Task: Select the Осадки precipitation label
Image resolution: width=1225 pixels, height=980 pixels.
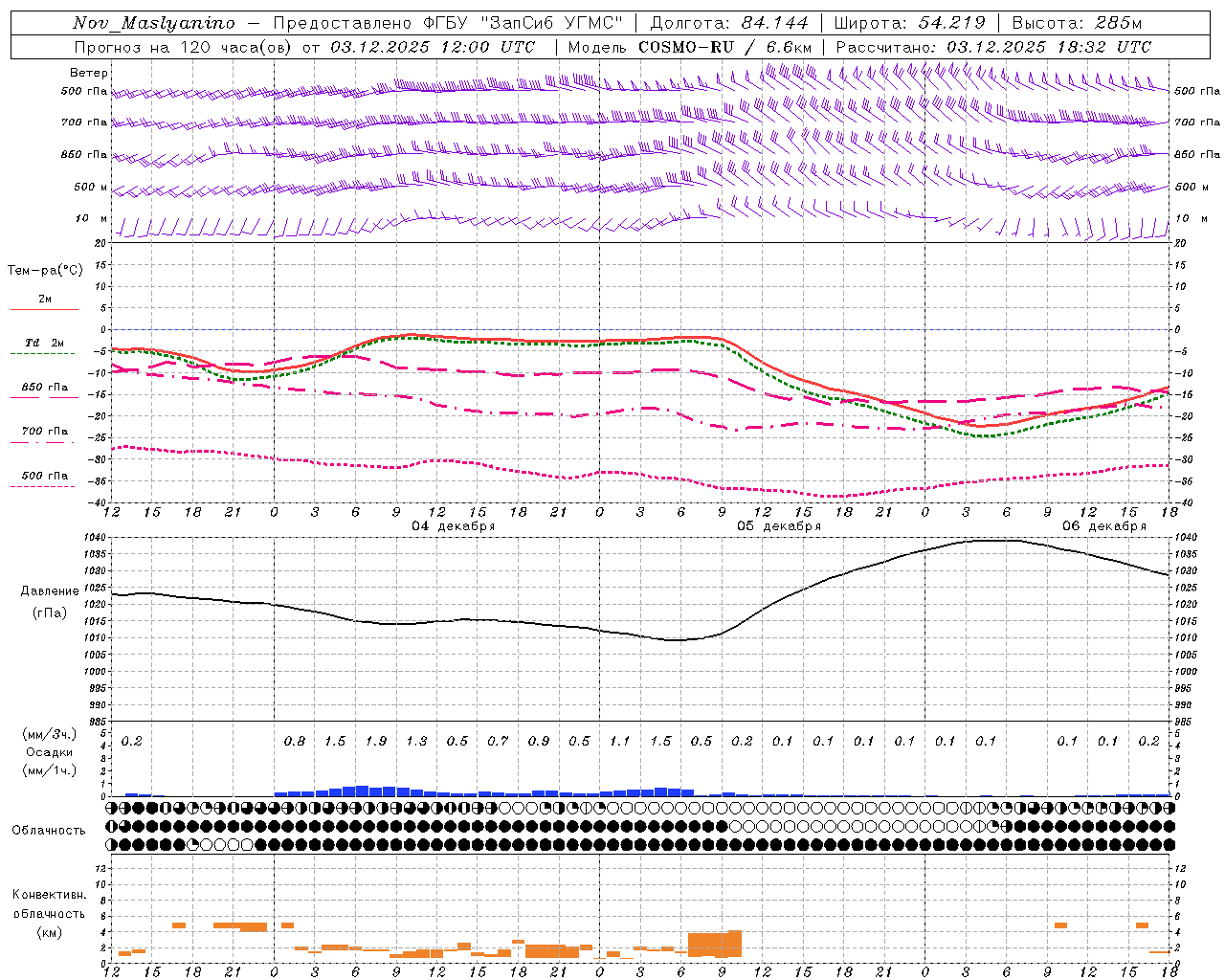Action: (x=50, y=752)
